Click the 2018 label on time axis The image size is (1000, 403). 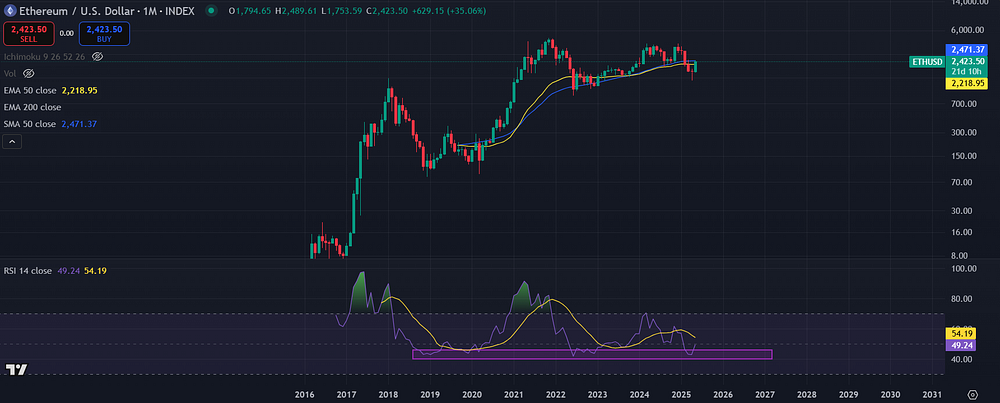(388, 395)
